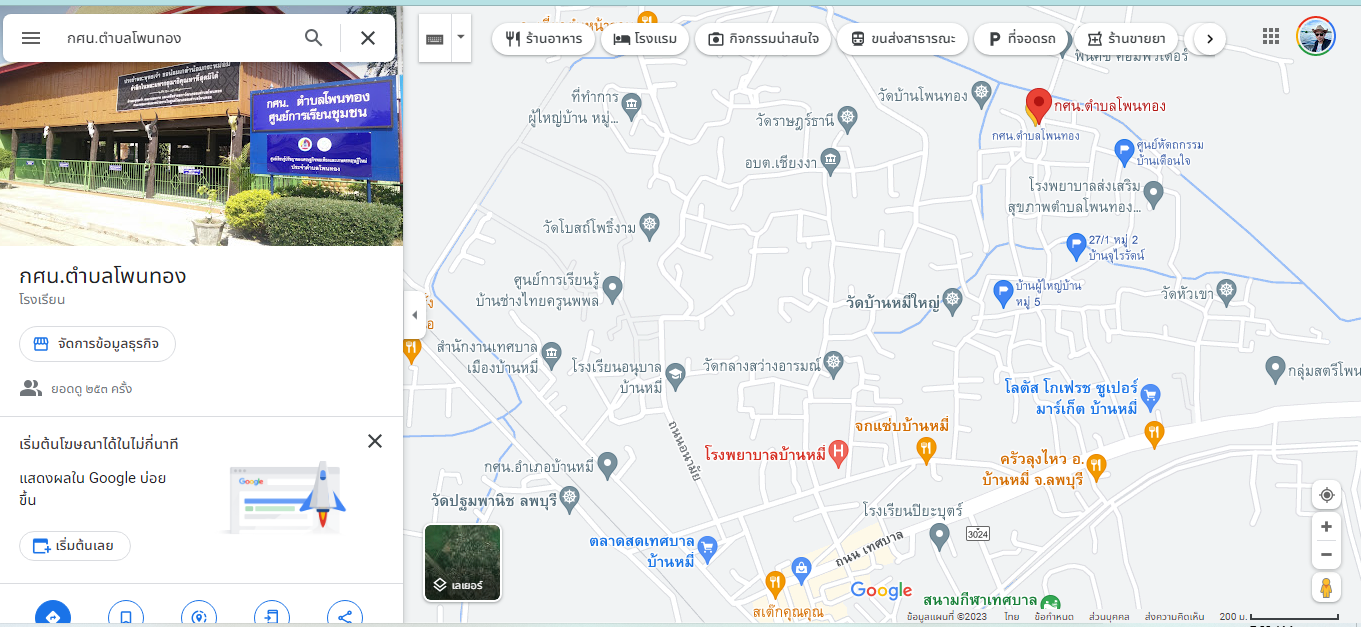This screenshot has height=627, width=1361.
Task: Show more category chips with right chevron
Action: pyautogui.click(x=1209, y=39)
